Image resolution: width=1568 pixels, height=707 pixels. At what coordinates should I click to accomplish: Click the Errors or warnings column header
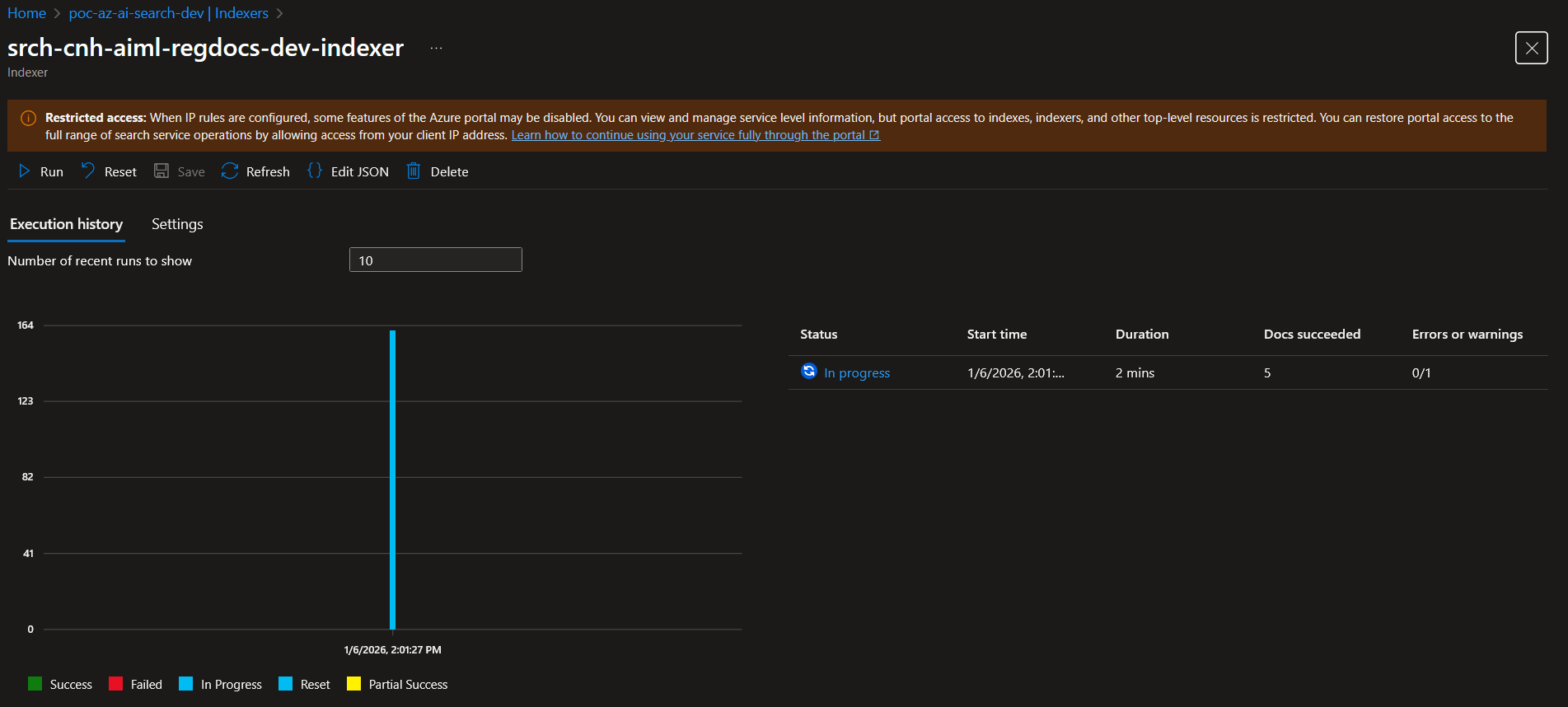(x=1467, y=335)
